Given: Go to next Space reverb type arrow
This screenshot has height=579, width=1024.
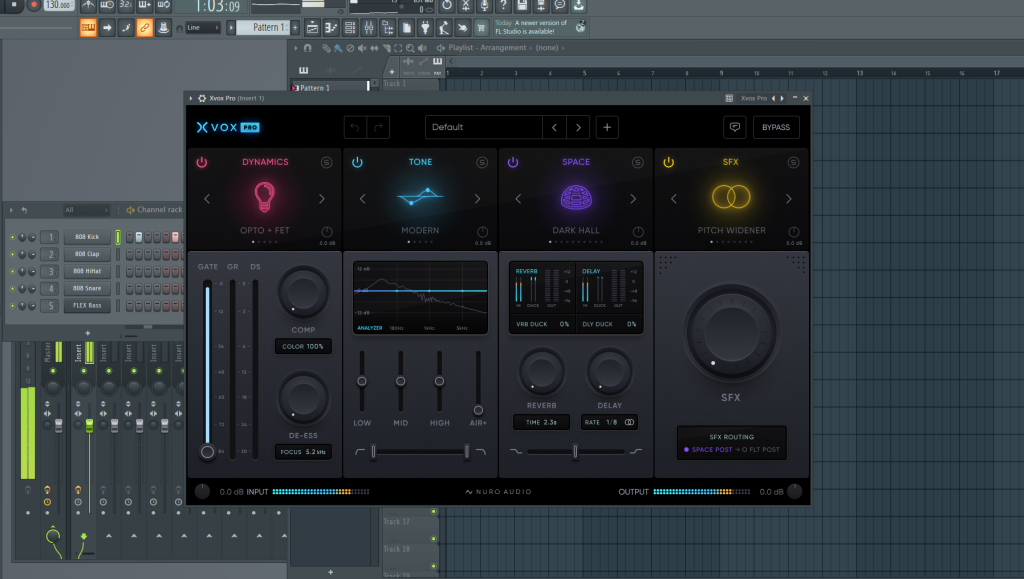Looking at the screenshot, I should pos(633,198).
